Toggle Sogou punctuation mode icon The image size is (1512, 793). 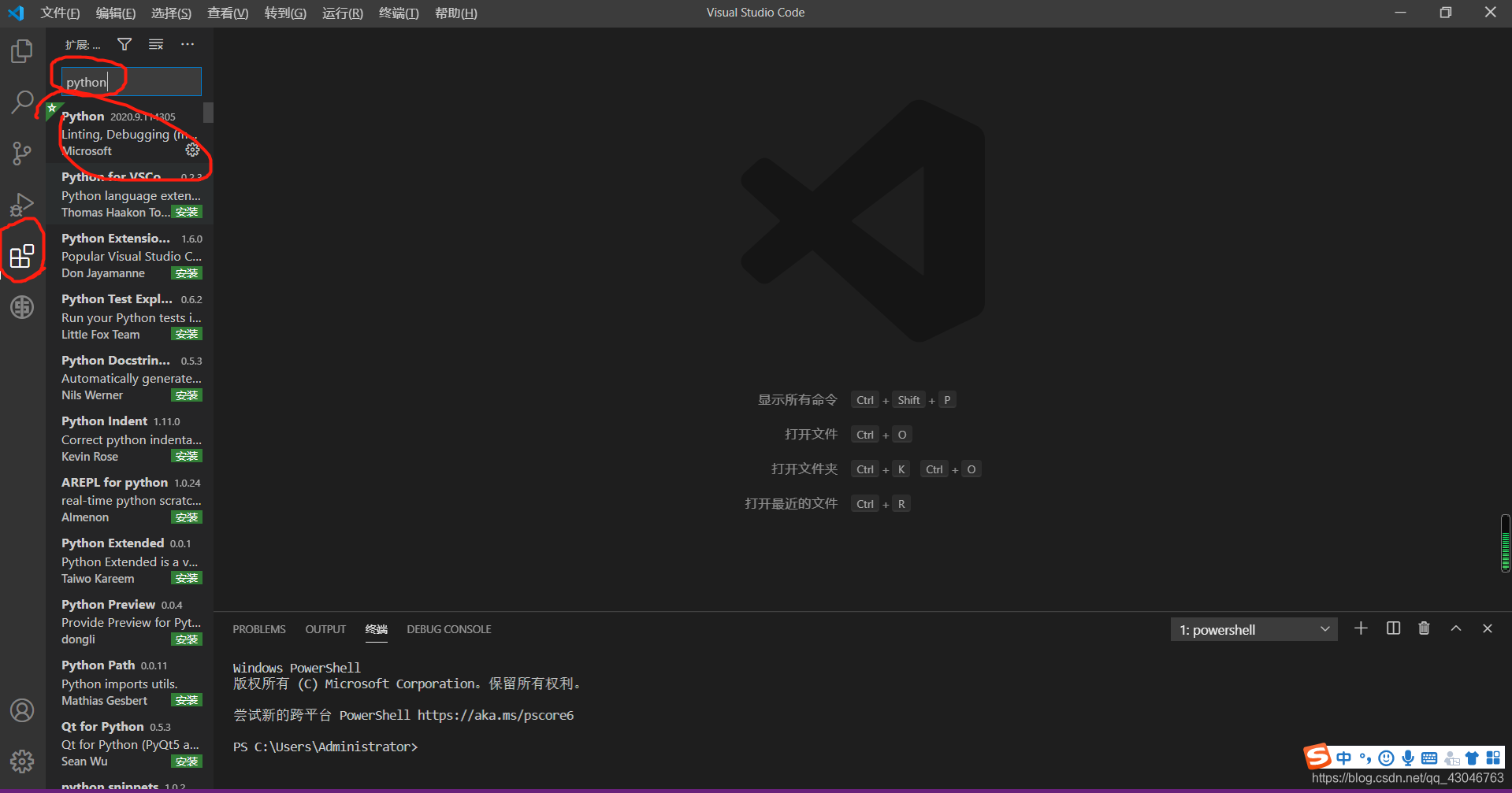(x=1365, y=758)
